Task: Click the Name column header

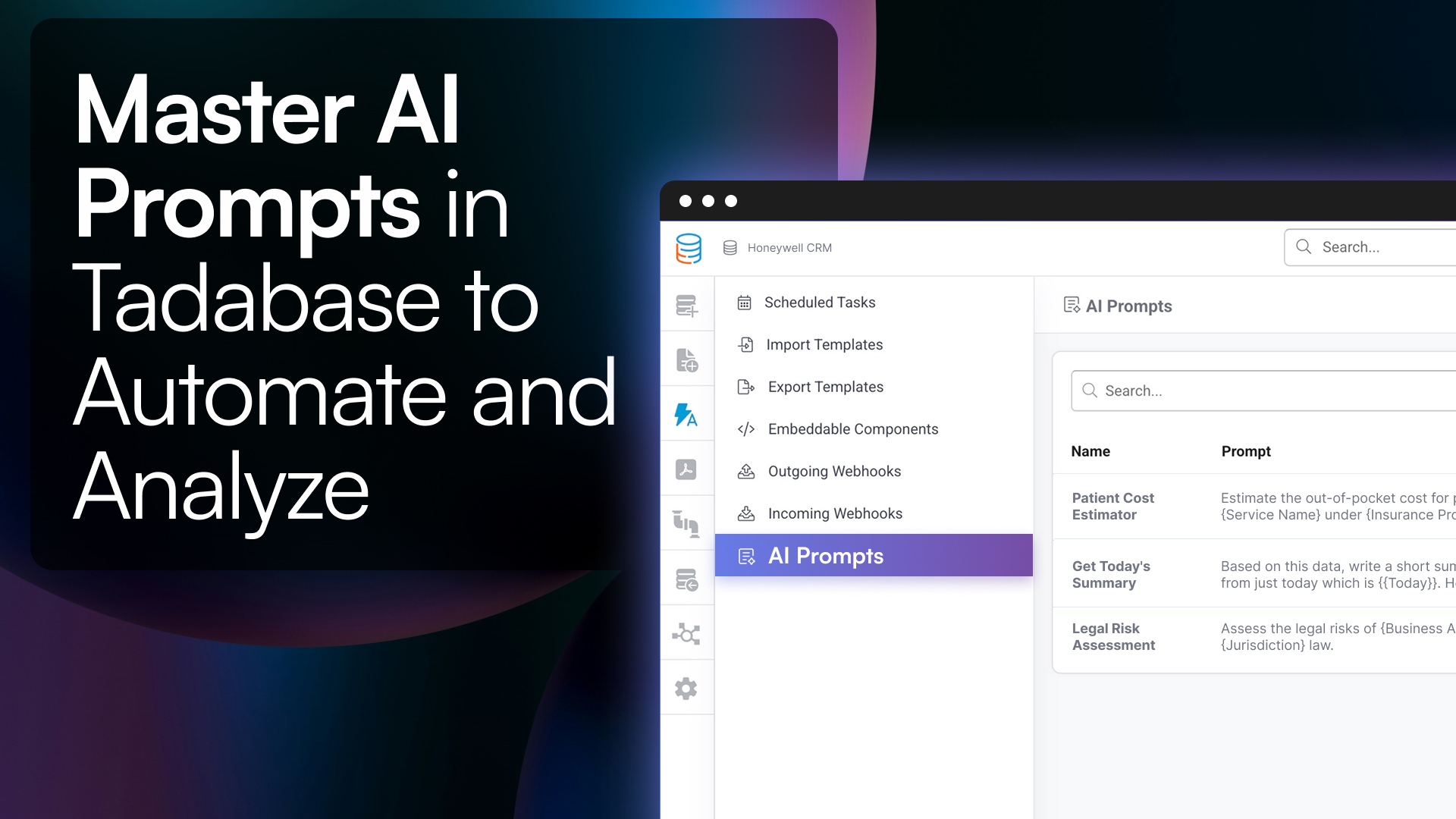Action: click(1090, 451)
